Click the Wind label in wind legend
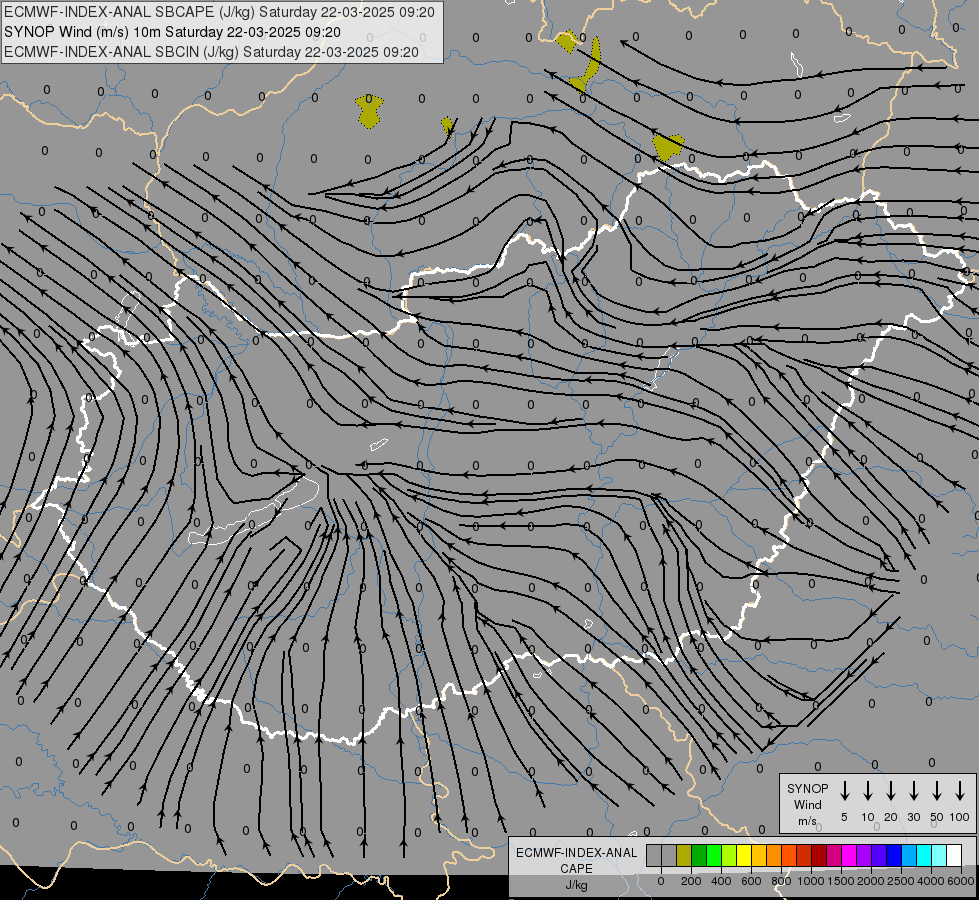Viewport: 979px width, 900px height. click(x=807, y=804)
